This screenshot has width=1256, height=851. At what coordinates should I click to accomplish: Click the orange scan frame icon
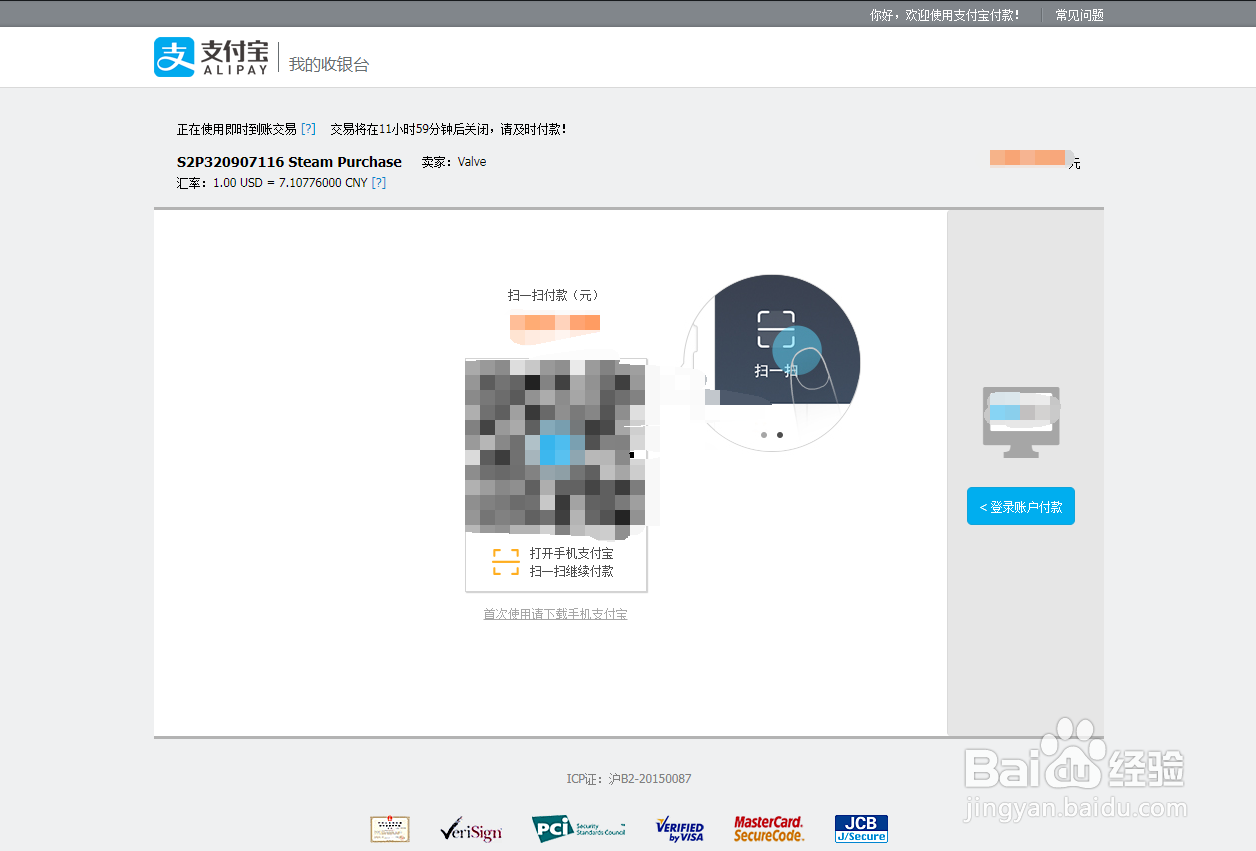(506, 562)
